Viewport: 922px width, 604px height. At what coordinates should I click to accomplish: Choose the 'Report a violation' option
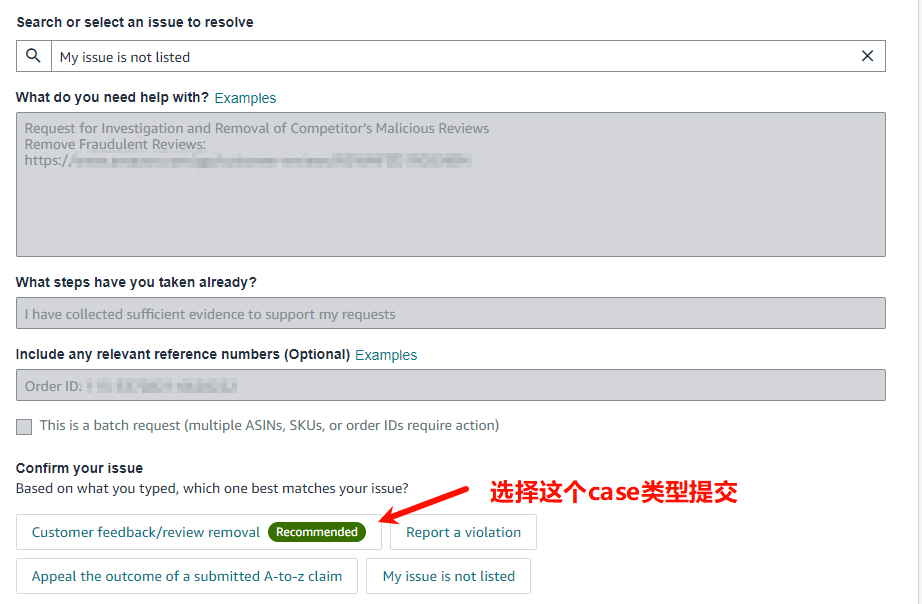tap(463, 532)
